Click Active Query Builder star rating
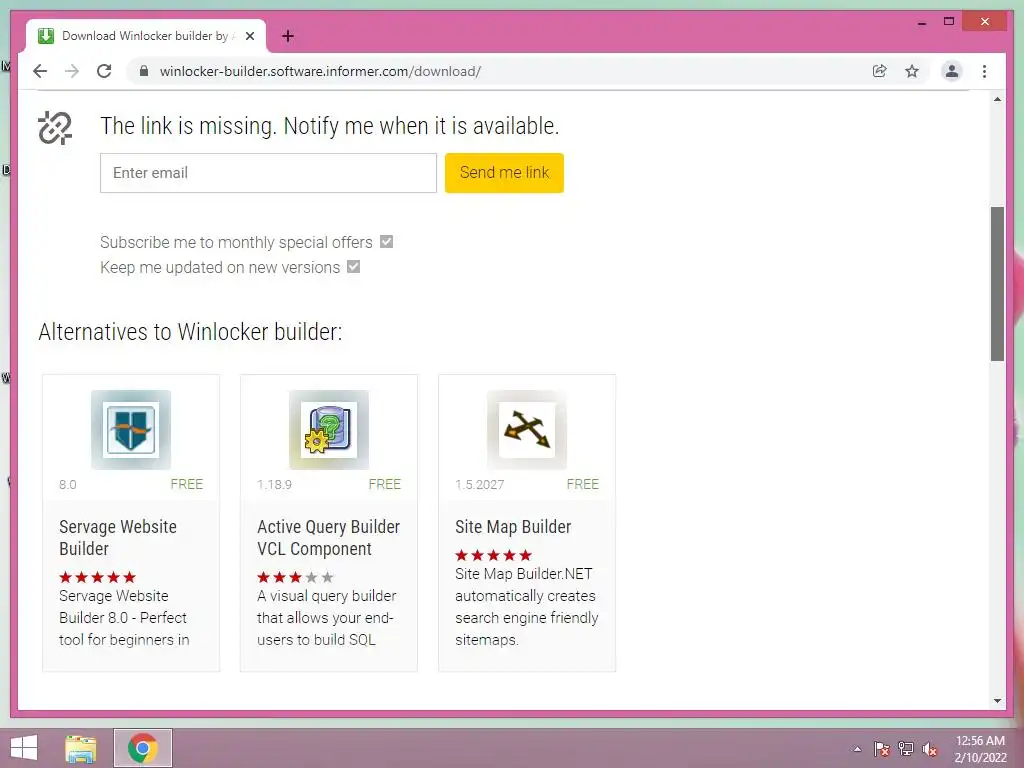Image resolution: width=1024 pixels, height=768 pixels. point(295,577)
